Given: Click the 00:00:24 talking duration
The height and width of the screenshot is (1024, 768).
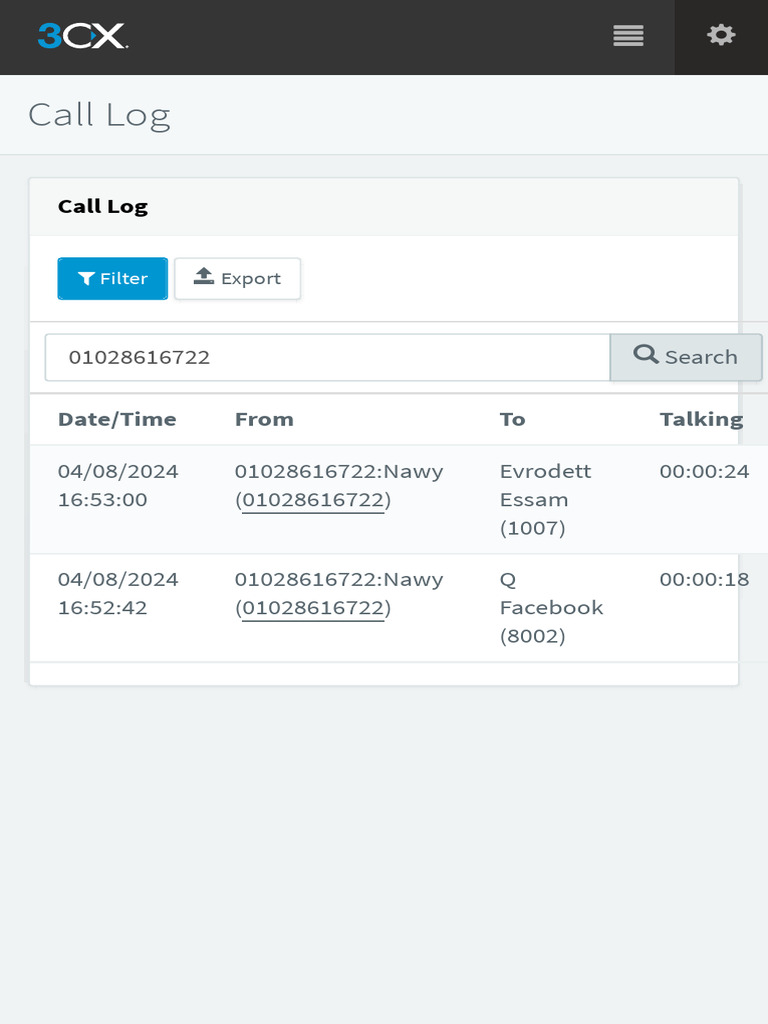Looking at the screenshot, I should (x=704, y=472).
